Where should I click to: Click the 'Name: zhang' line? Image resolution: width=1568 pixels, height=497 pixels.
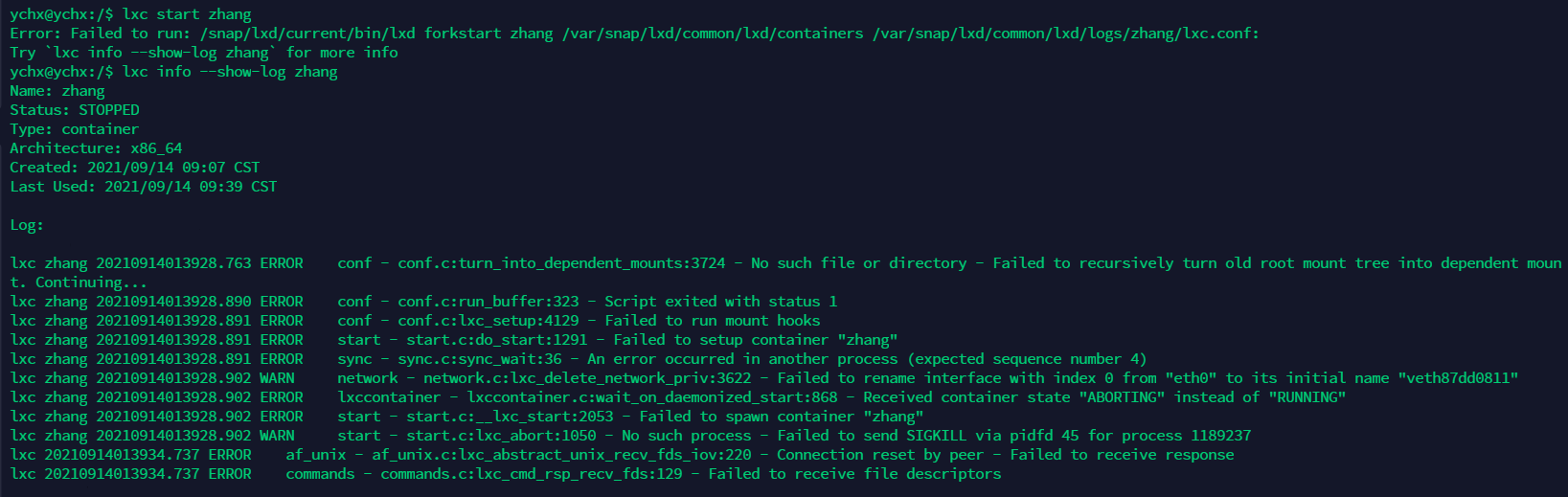57,91
